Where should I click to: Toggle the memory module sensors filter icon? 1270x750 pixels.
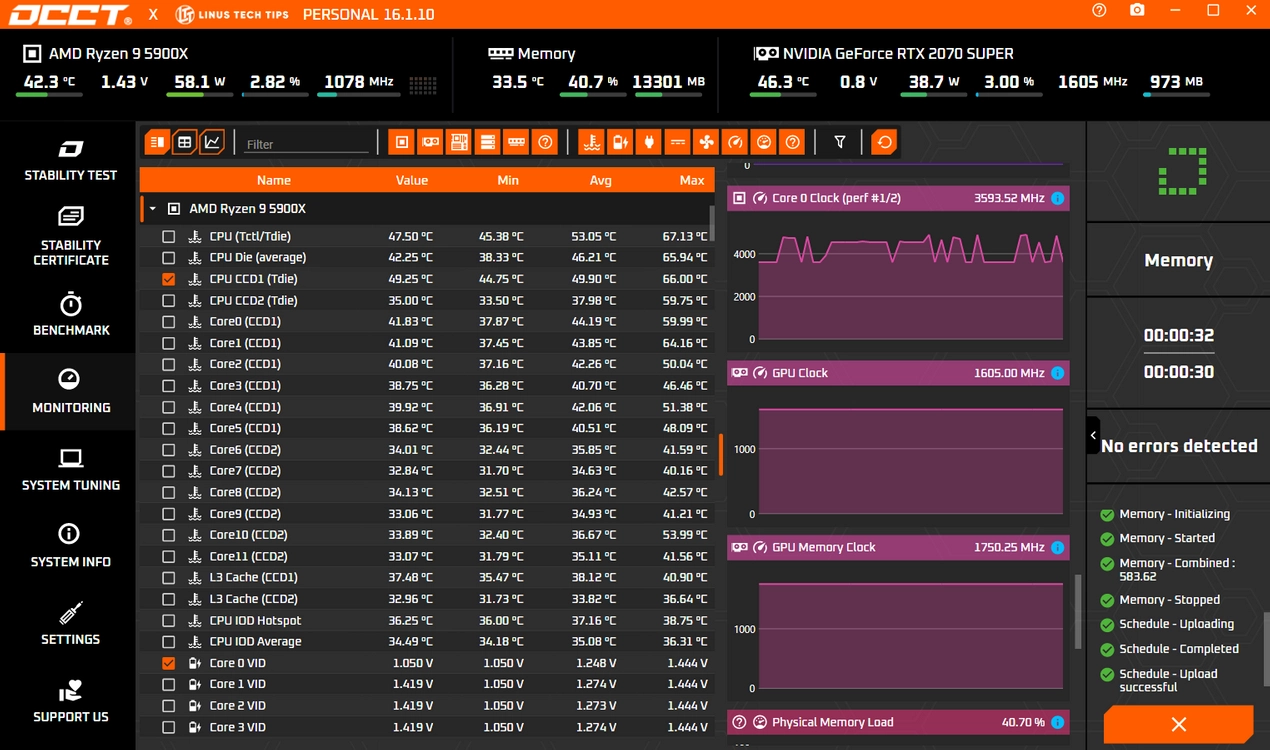[x=516, y=142]
